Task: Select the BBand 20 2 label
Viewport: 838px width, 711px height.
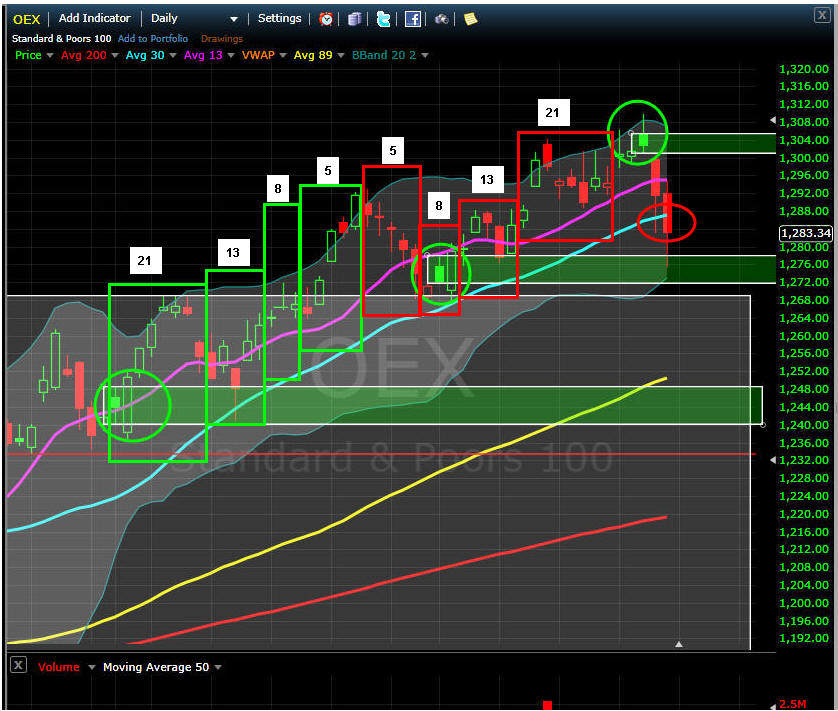Action: click(x=384, y=55)
